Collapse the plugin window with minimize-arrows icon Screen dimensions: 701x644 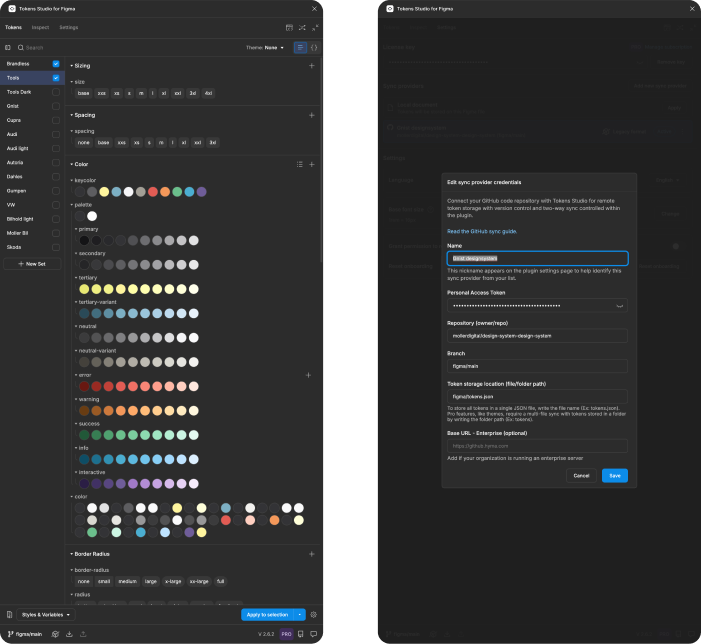point(315,28)
